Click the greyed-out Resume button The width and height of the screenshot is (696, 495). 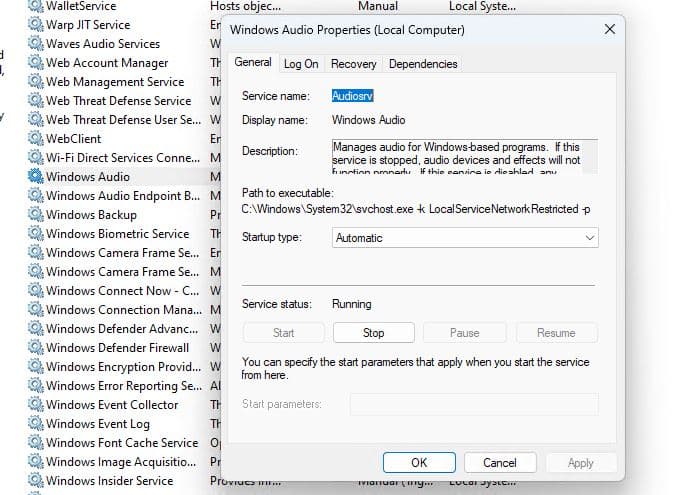(556, 333)
